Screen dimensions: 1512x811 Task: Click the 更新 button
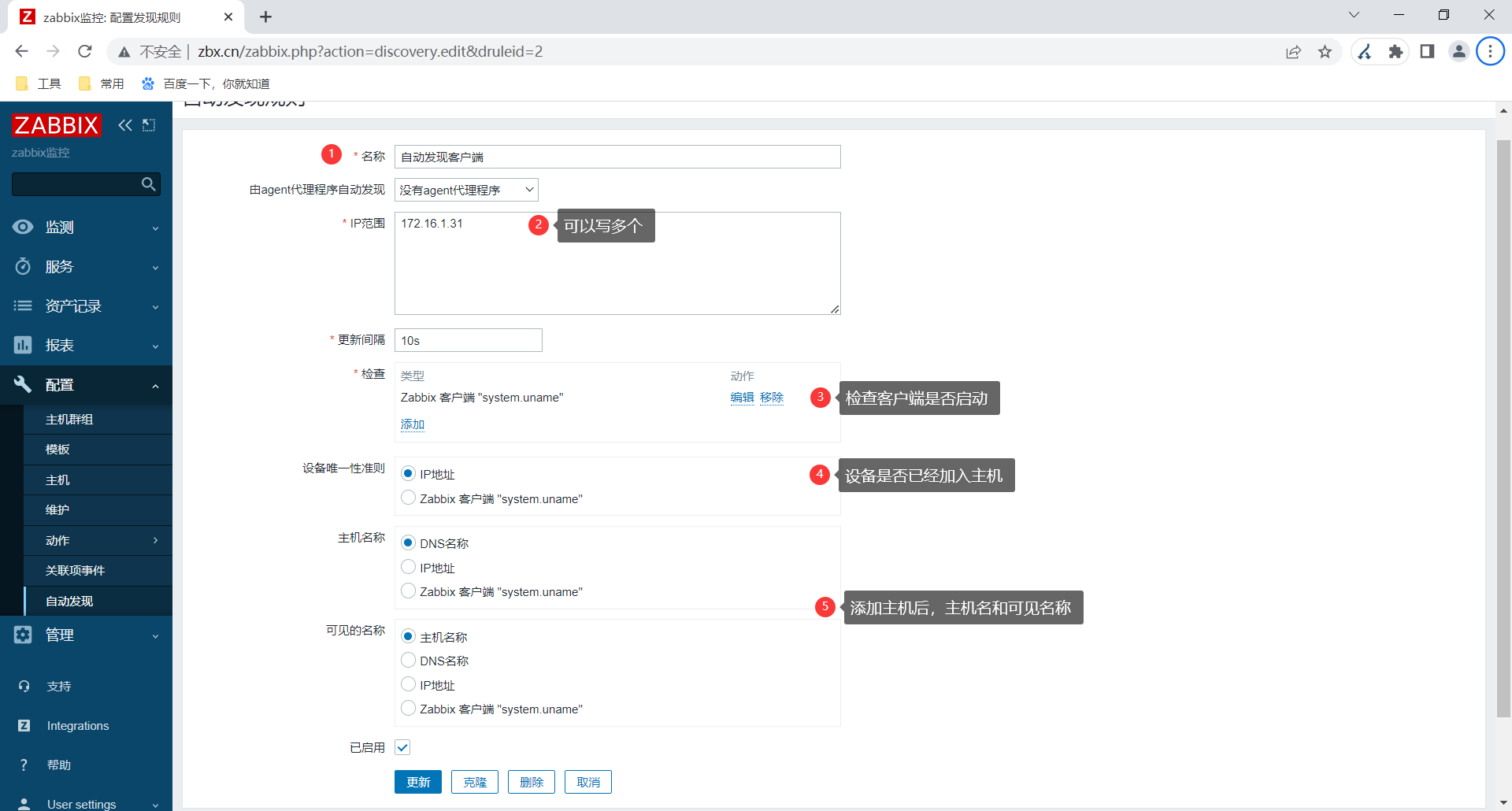pyautogui.click(x=417, y=782)
